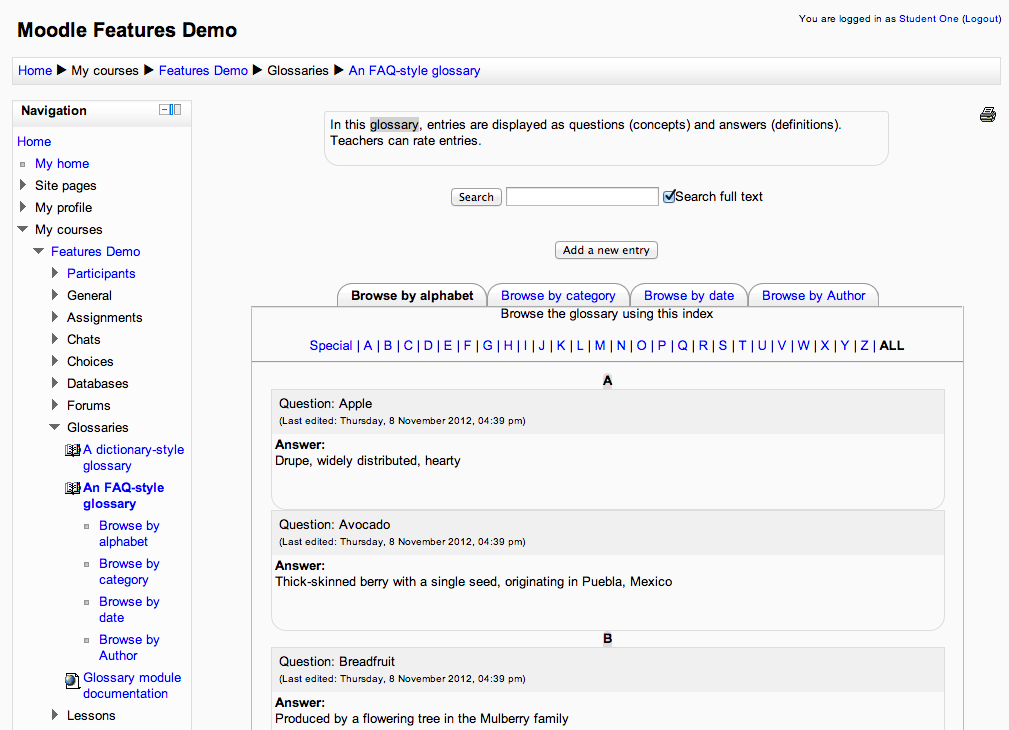Open Features Demo in the breadcrumb

[x=203, y=71]
